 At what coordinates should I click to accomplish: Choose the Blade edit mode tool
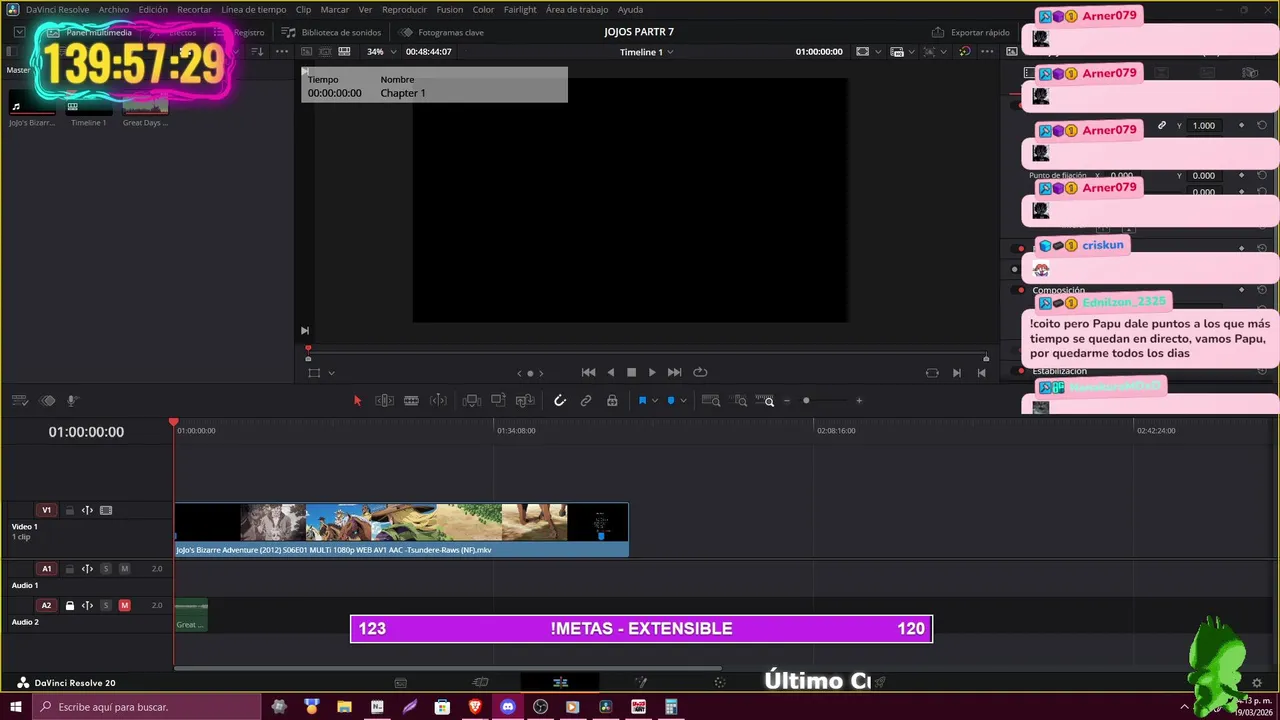(x=411, y=401)
